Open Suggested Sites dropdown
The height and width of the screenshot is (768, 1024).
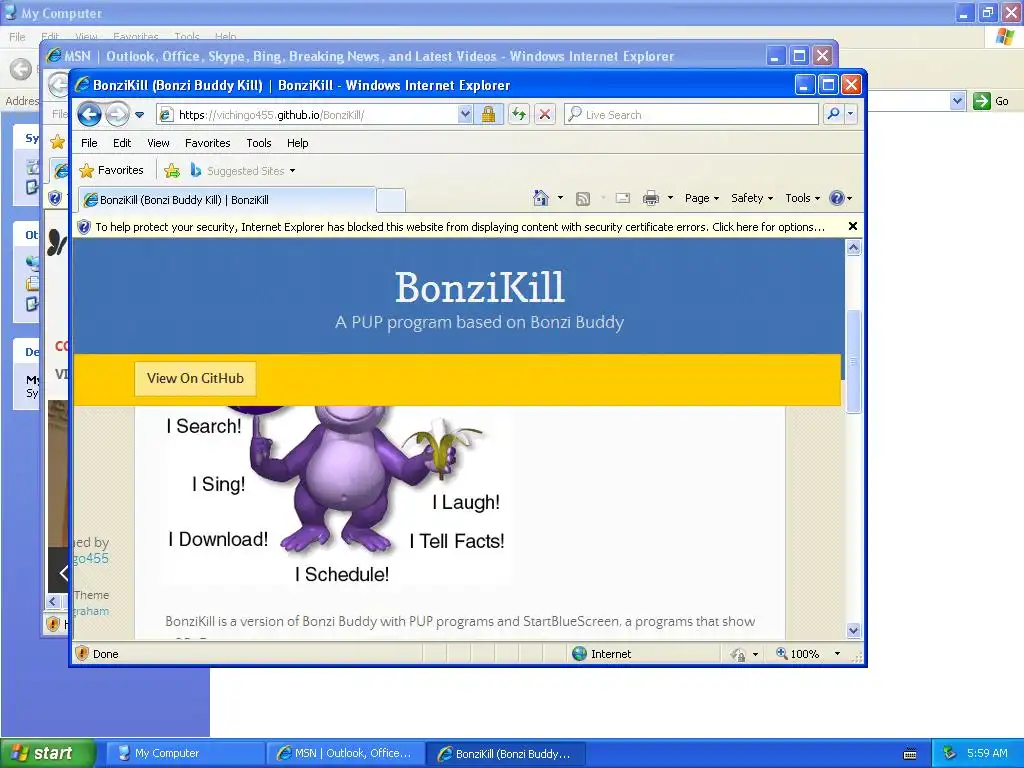(242, 170)
